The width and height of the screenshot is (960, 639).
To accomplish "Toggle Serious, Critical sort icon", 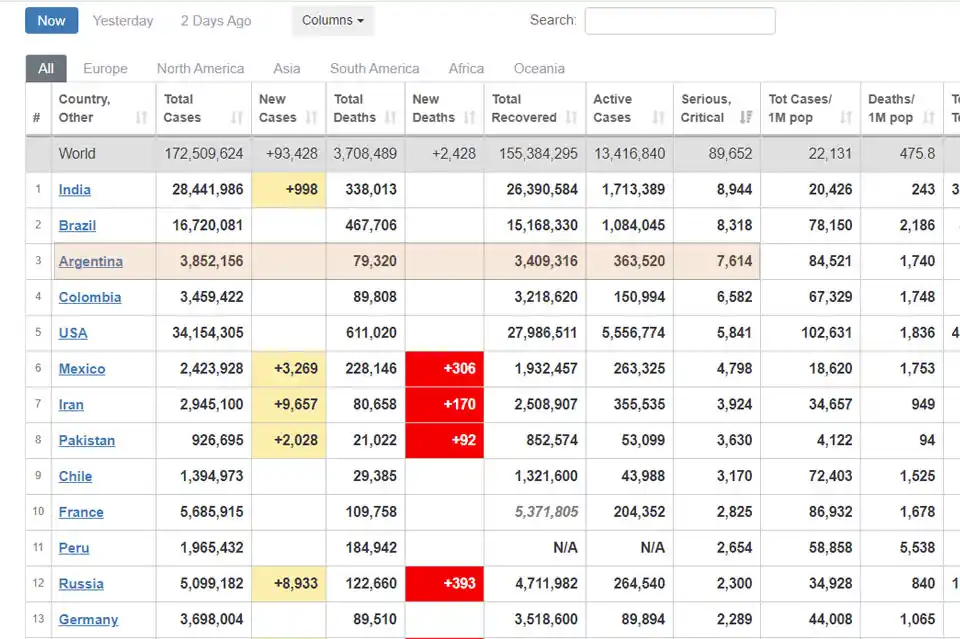I will (745, 118).
